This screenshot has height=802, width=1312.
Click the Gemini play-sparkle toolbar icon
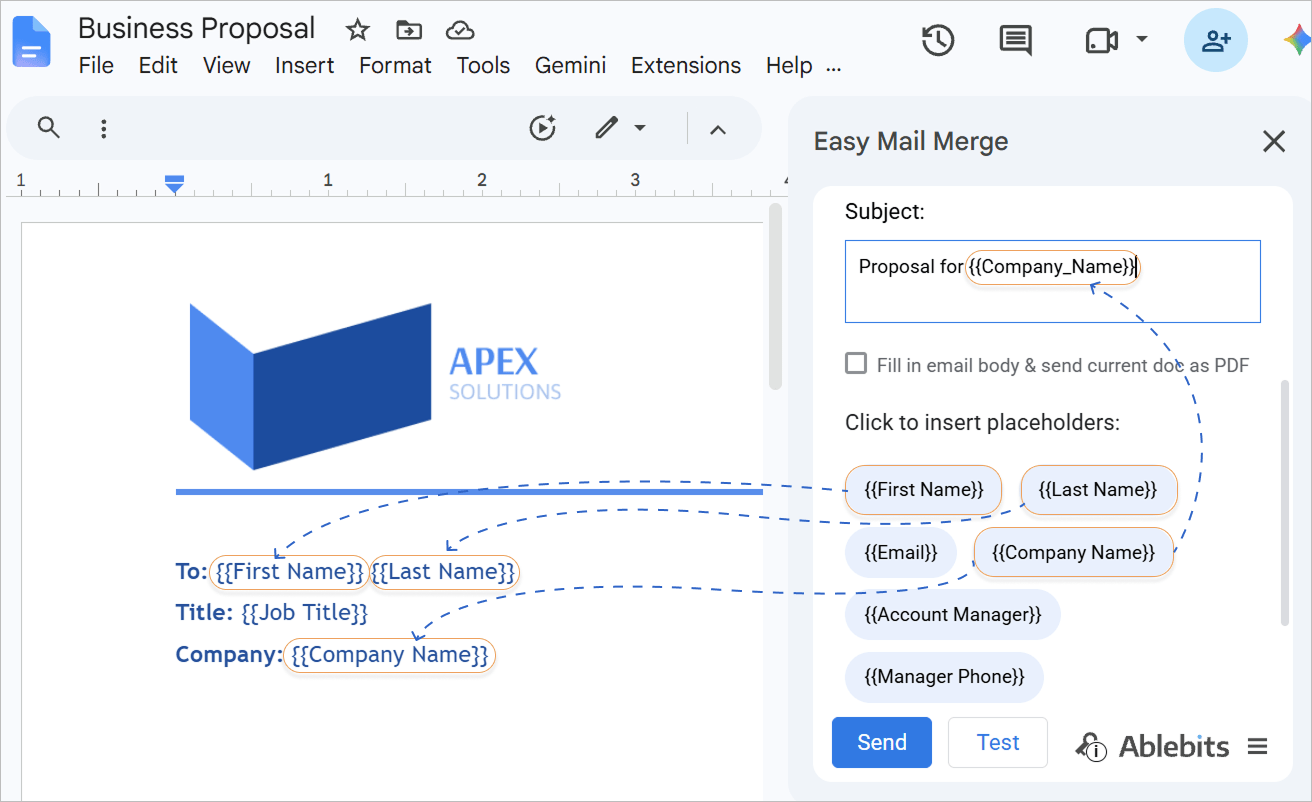click(542, 128)
